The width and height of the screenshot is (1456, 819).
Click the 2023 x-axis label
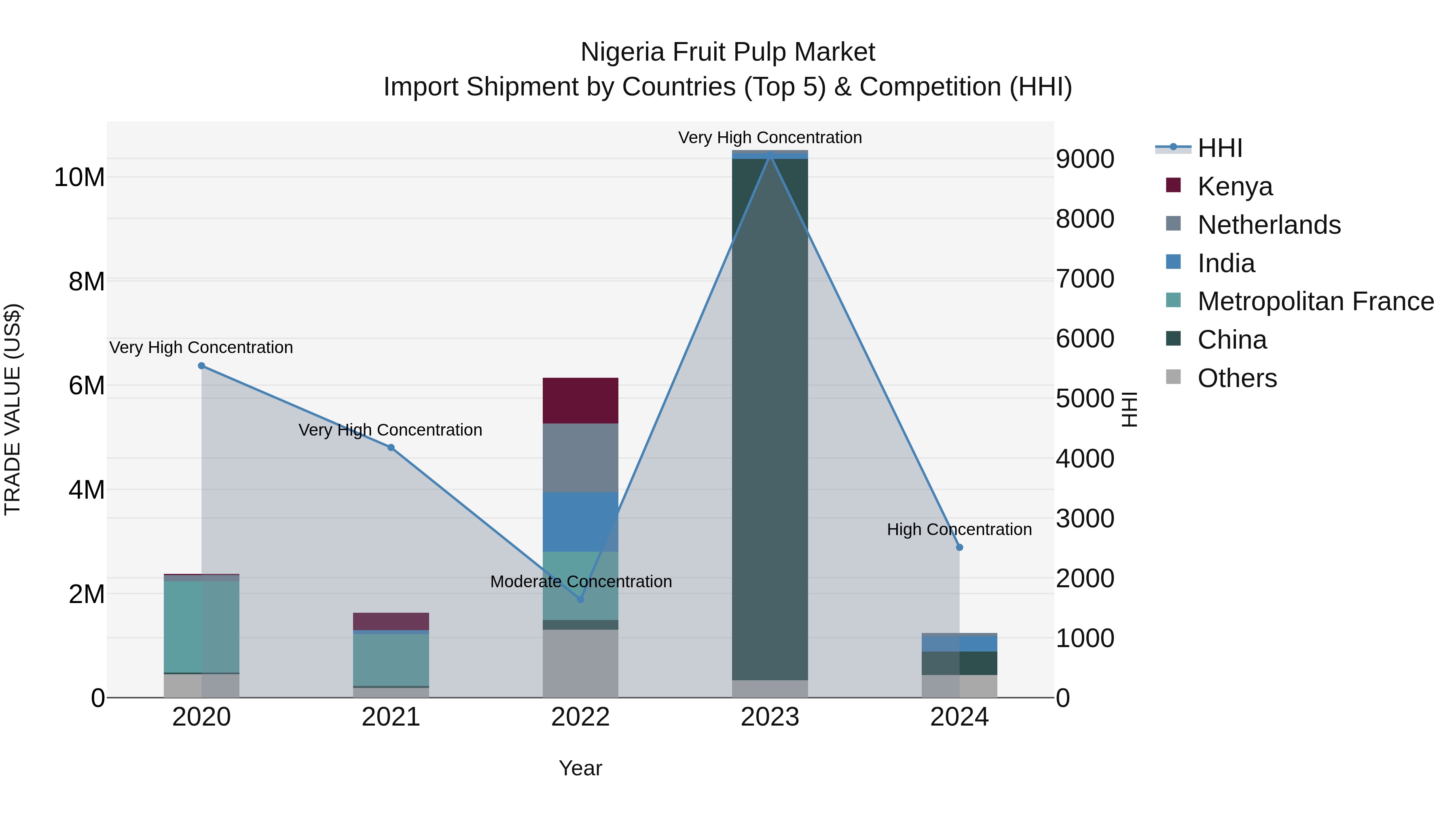point(770,717)
